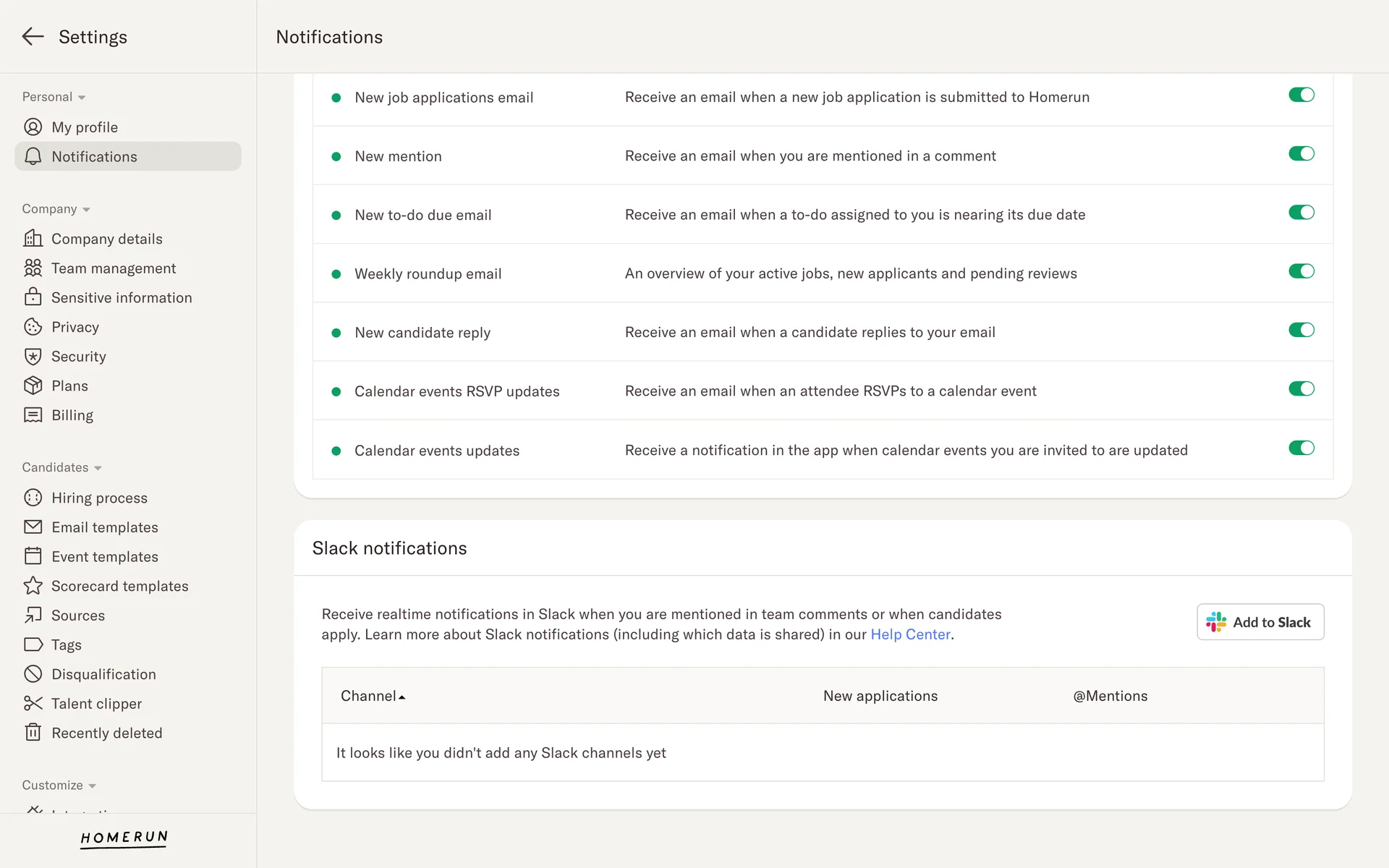This screenshot has height=868, width=1389.
Task: Open the Help Center link
Action: pyautogui.click(x=910, y=634)
